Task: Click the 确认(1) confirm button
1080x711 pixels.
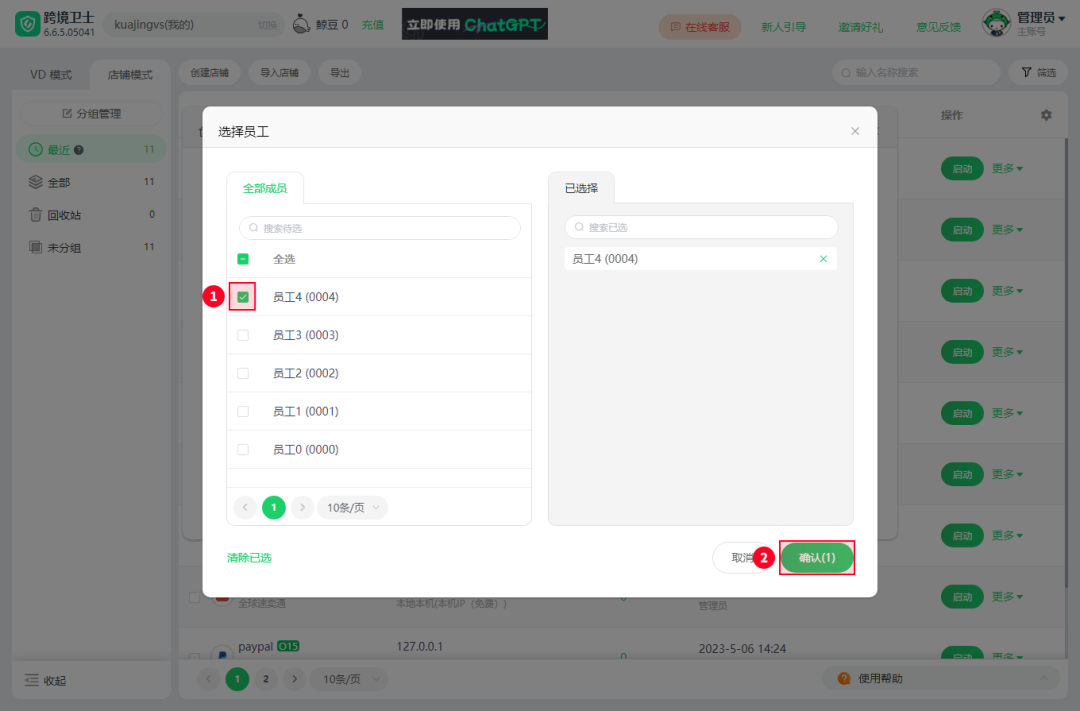Action: (817, 557)
